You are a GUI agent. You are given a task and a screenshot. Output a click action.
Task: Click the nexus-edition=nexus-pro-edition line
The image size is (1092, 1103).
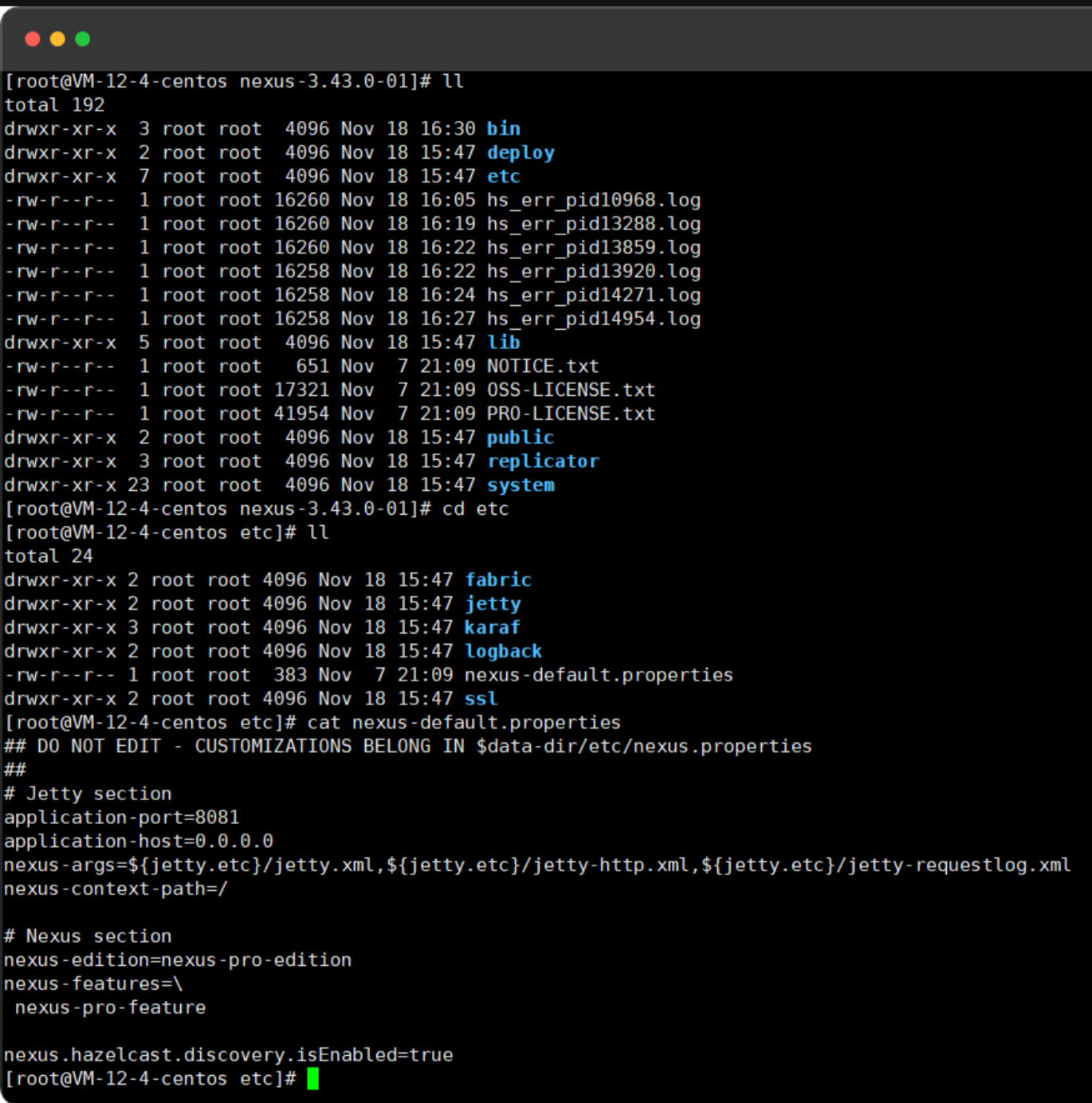pyautogui.click(x=178, y=960)
